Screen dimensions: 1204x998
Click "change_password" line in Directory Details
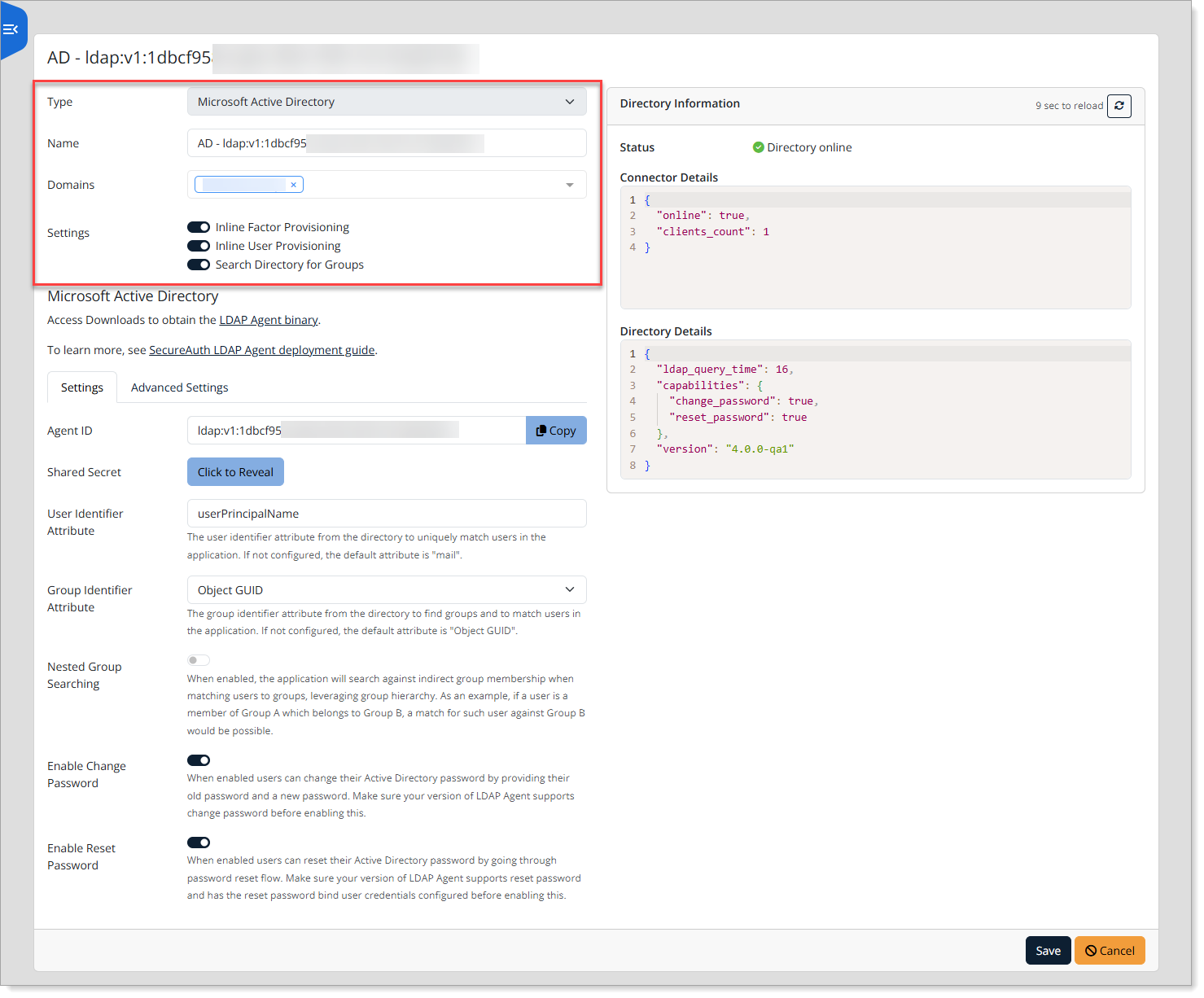pos(743,401)
